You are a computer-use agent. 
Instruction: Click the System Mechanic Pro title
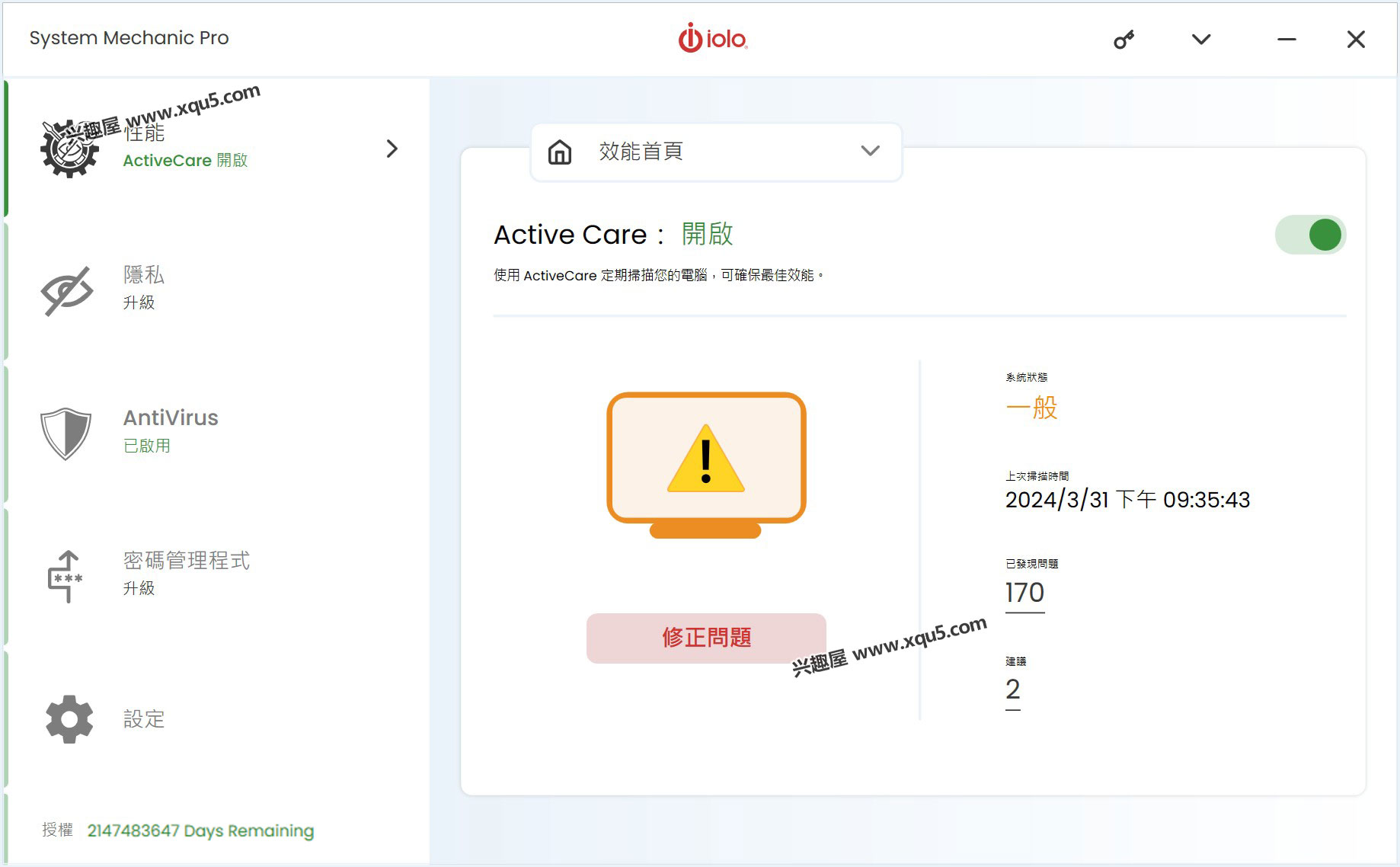point(129,38)
